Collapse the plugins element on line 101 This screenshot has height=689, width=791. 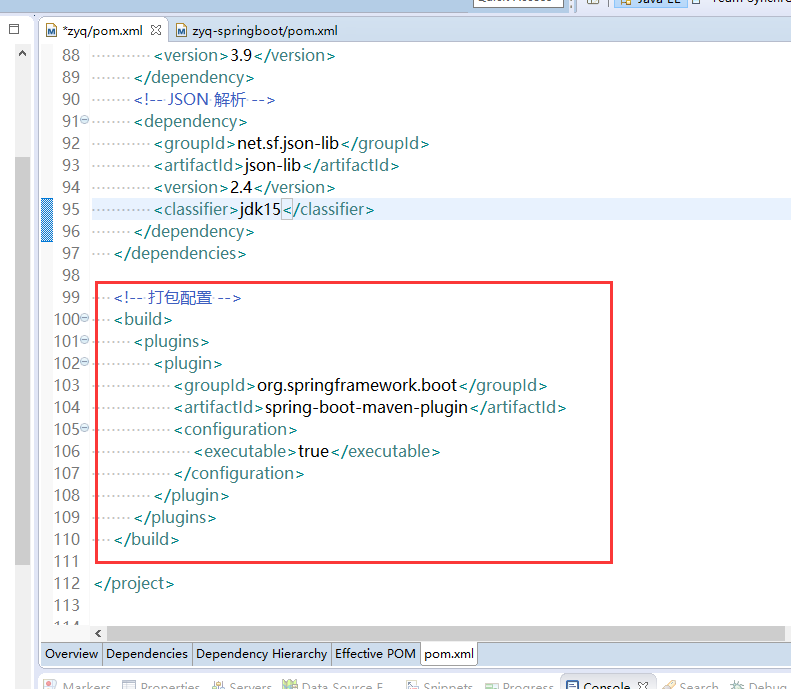(85, 340)
